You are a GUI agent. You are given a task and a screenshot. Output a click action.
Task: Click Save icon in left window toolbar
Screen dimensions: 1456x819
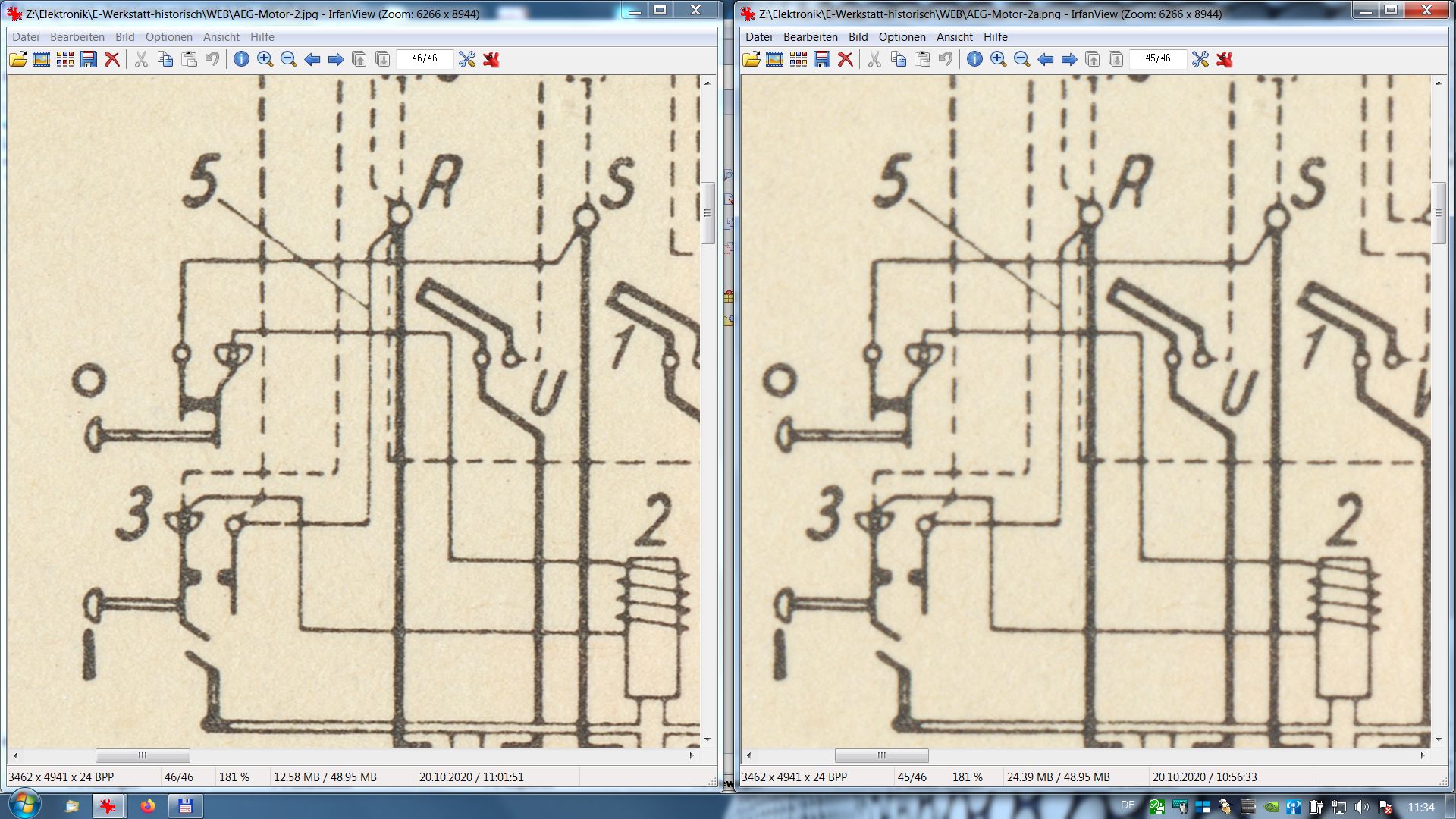pyautogui.click(x=89, y=59)
